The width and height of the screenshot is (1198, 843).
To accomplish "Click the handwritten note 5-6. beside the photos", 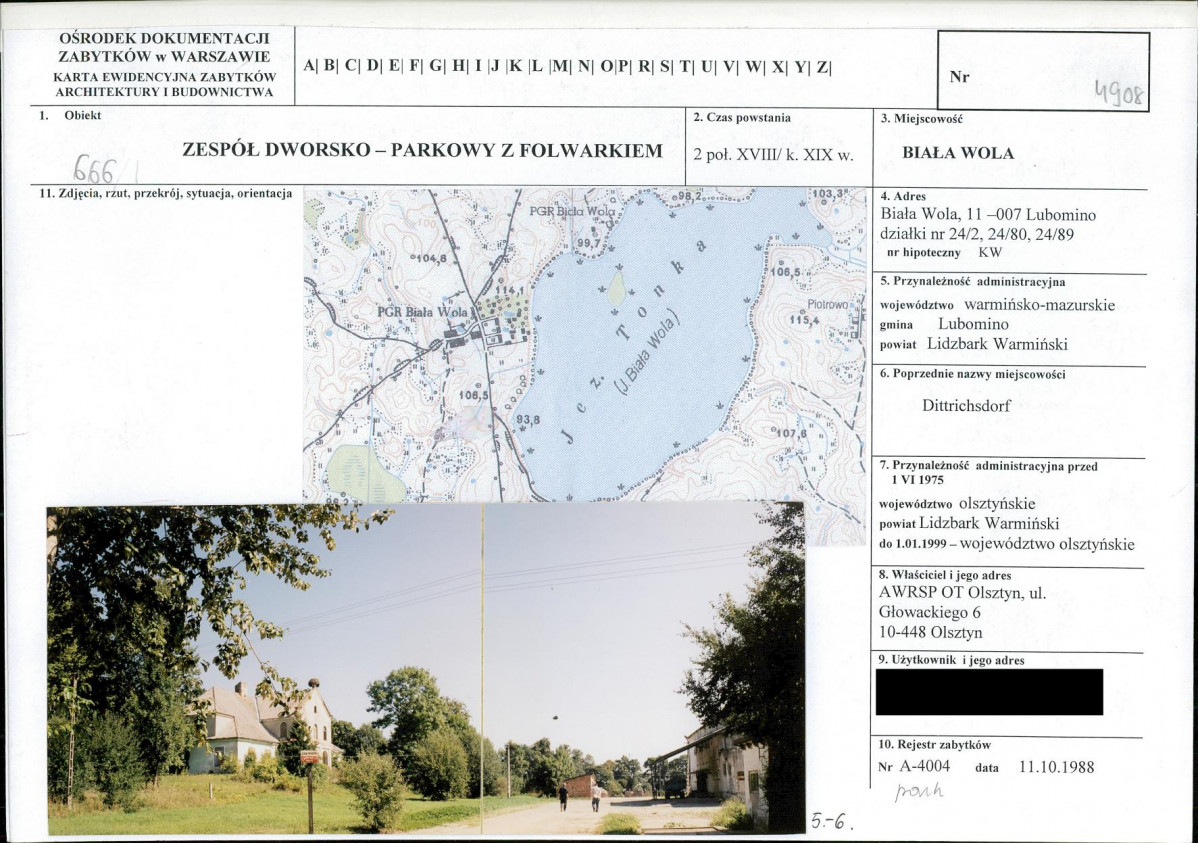I will (831, 824).
